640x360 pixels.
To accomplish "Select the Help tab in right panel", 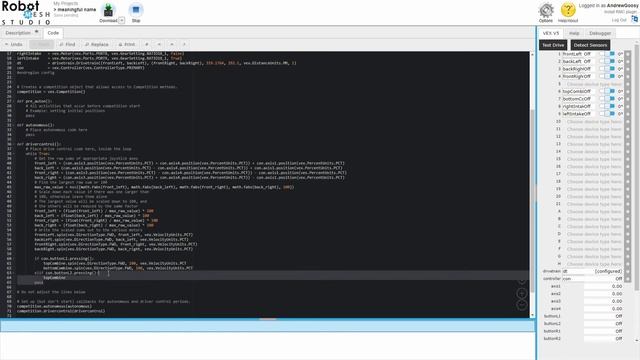I will click(x=574, y=33).
